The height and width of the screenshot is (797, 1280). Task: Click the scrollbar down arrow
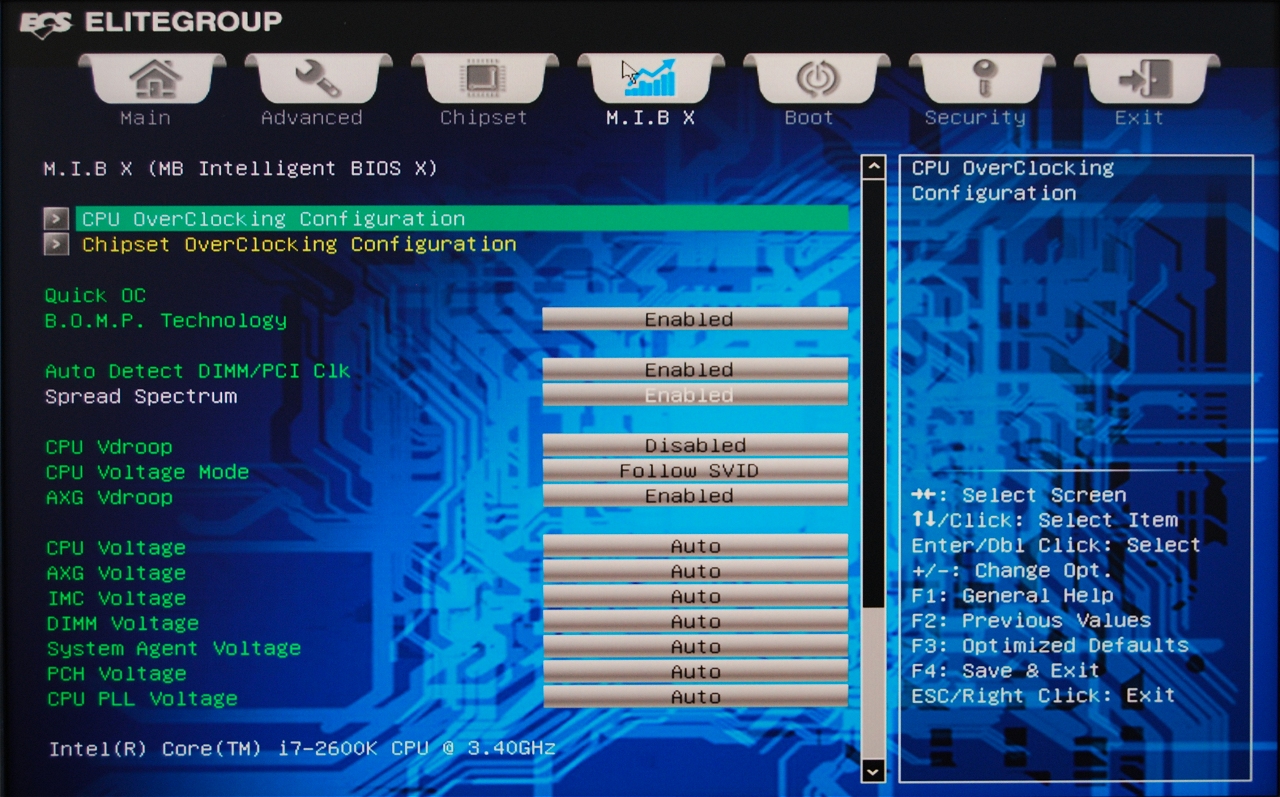tap(873, 770)
